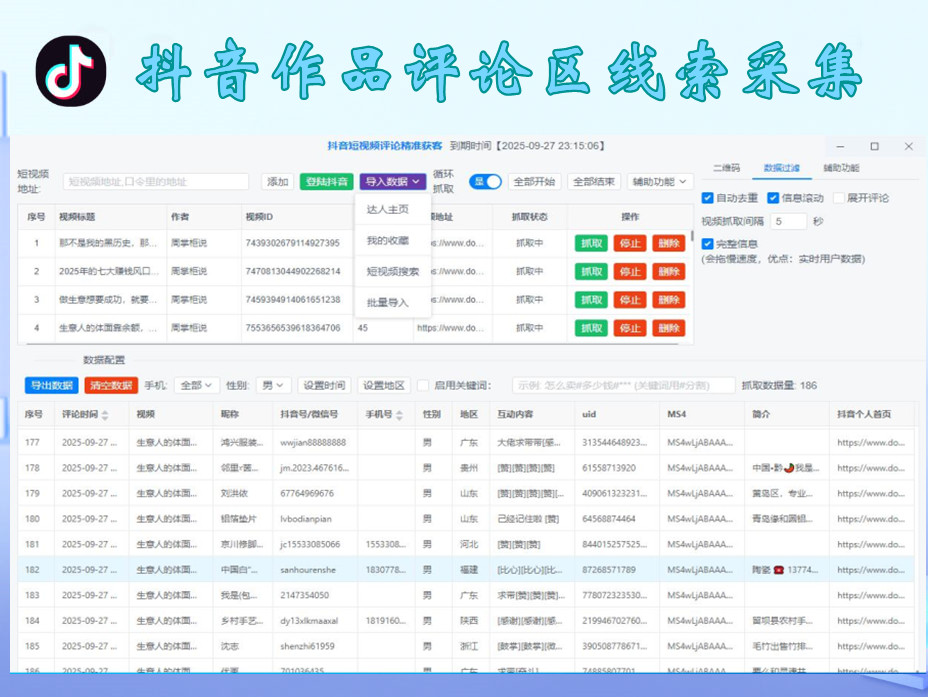Start all tasks with 全部开始

click(534, 182)
